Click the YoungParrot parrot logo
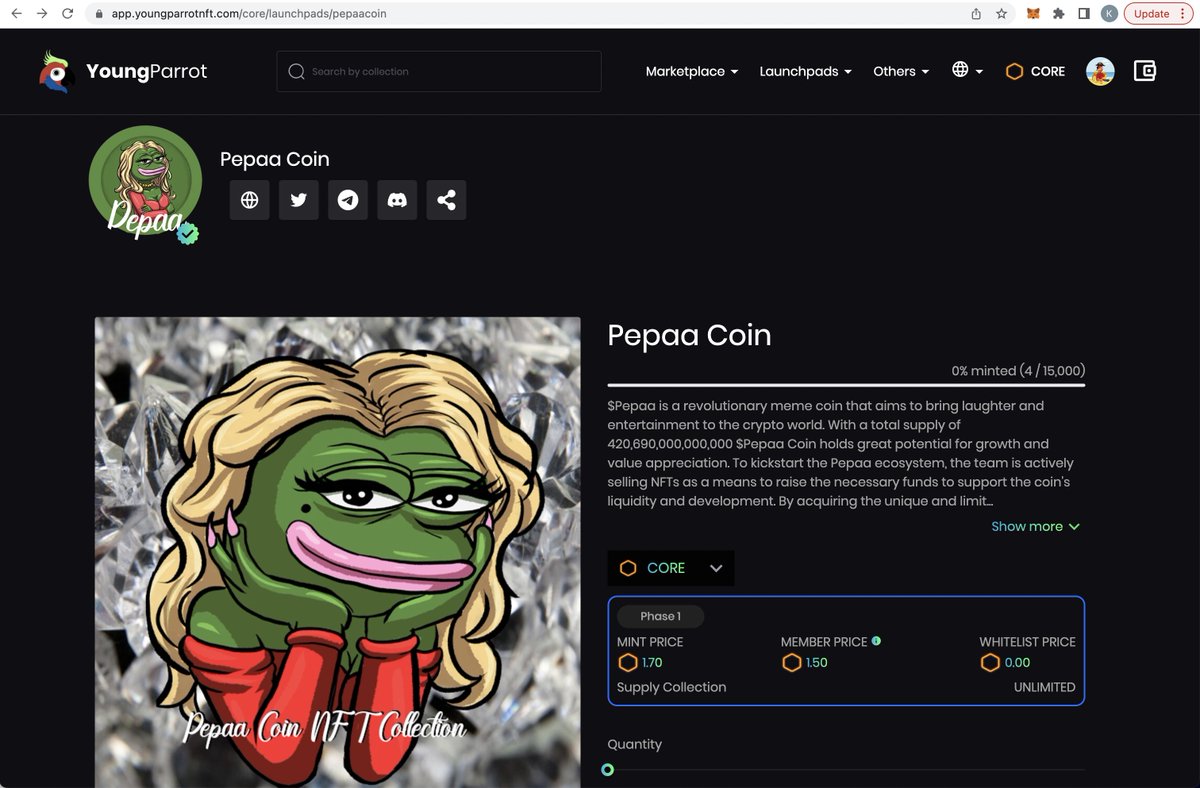 [56, 71]
